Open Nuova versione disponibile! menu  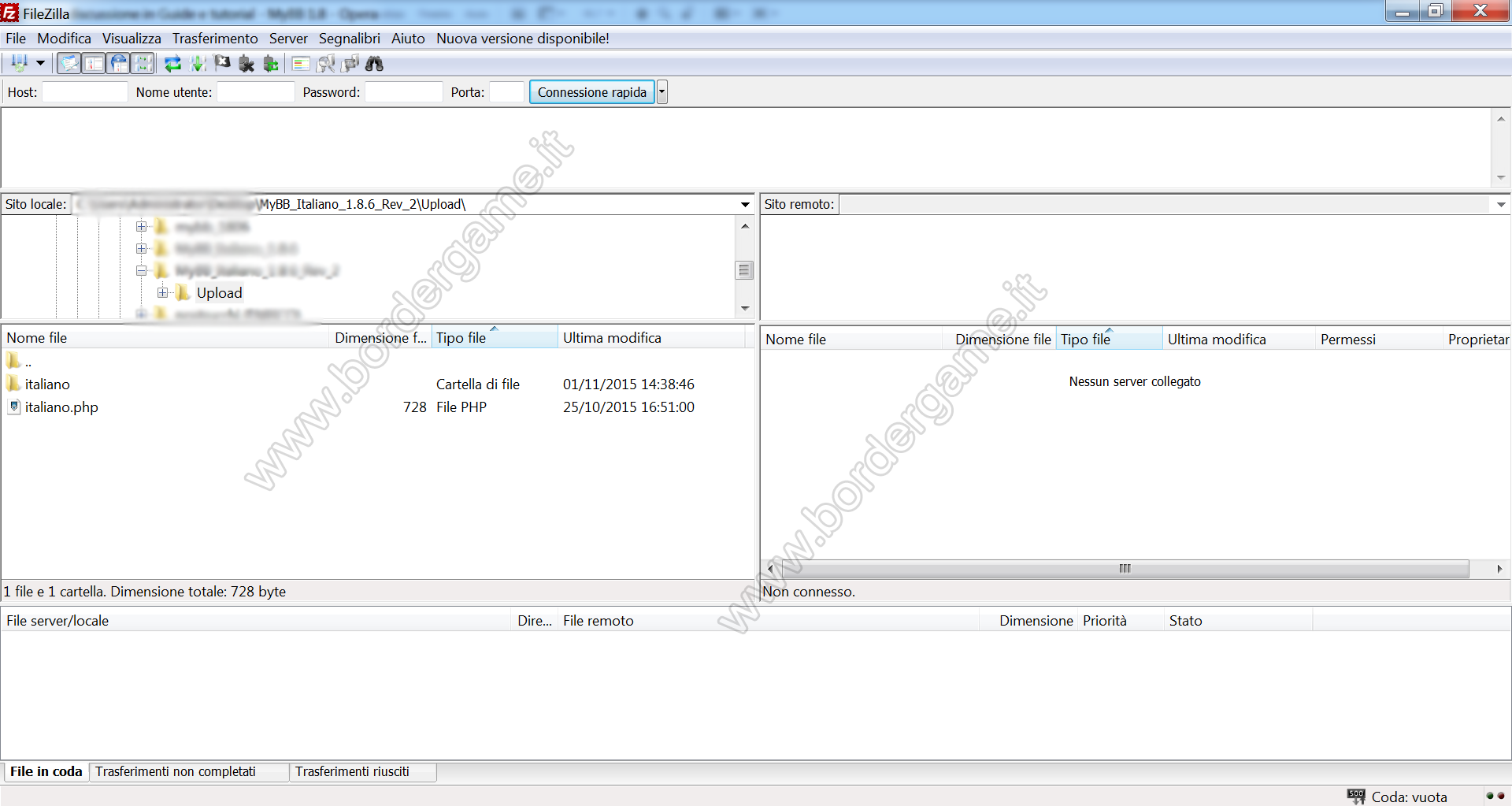(523, 39)
